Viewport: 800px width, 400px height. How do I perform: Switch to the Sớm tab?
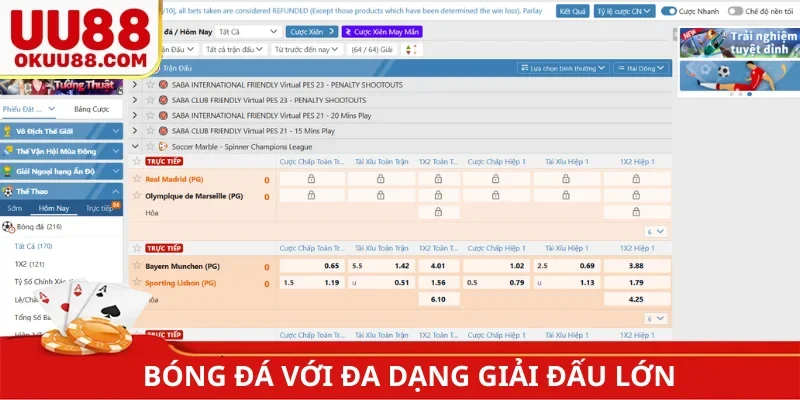[15, 208]
